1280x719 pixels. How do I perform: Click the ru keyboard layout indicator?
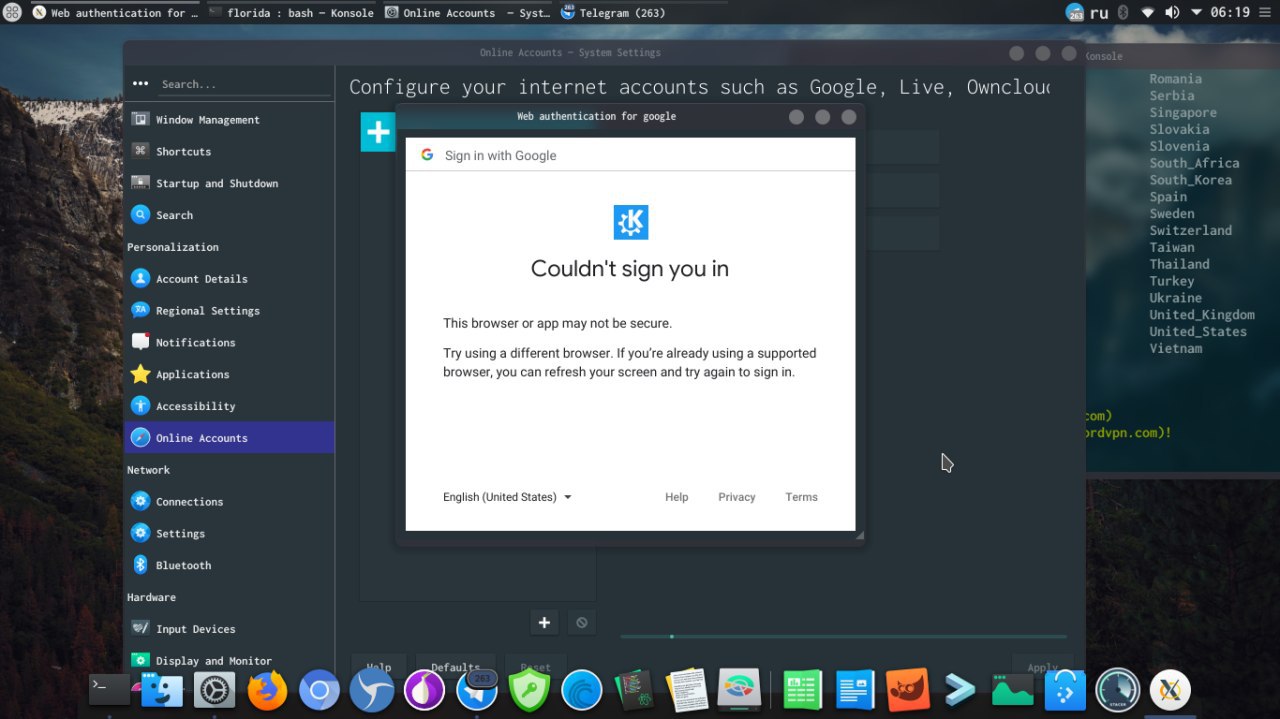click(x=1099, y=13)
